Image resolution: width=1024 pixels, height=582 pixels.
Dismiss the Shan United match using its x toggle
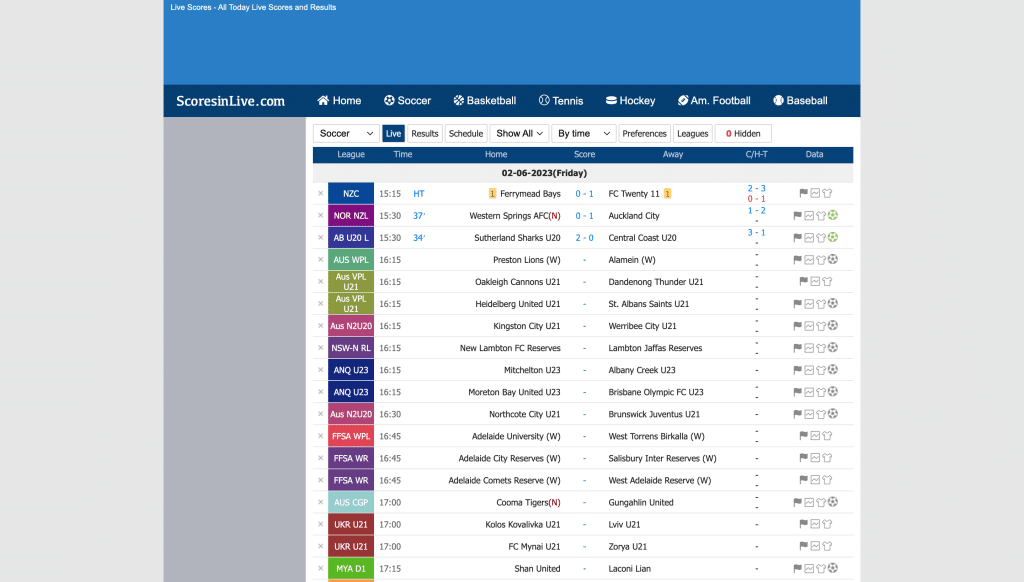(320, 568)
